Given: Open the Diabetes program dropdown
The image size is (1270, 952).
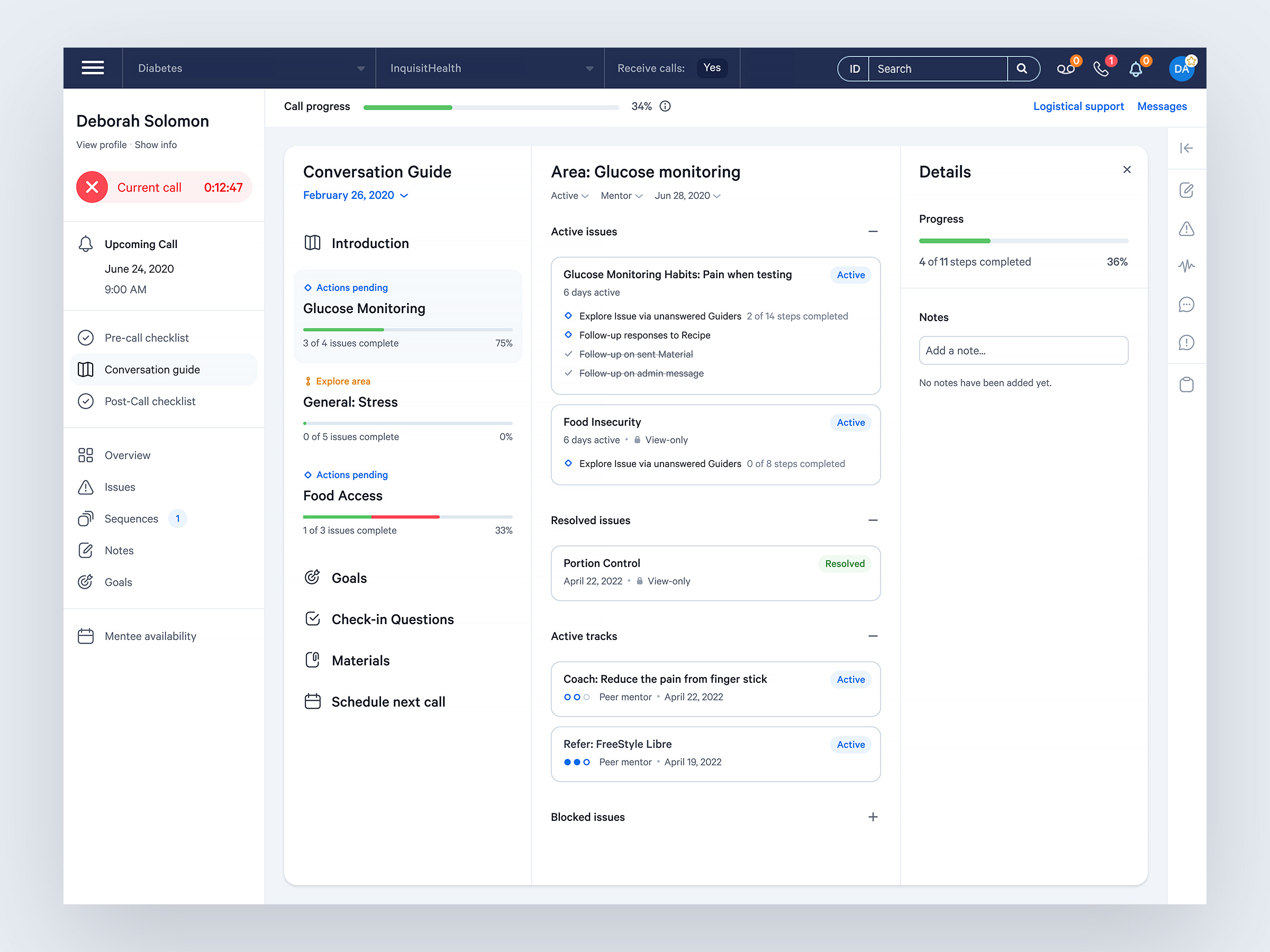Looking at the screenshot, I should (x=249, y=68).
